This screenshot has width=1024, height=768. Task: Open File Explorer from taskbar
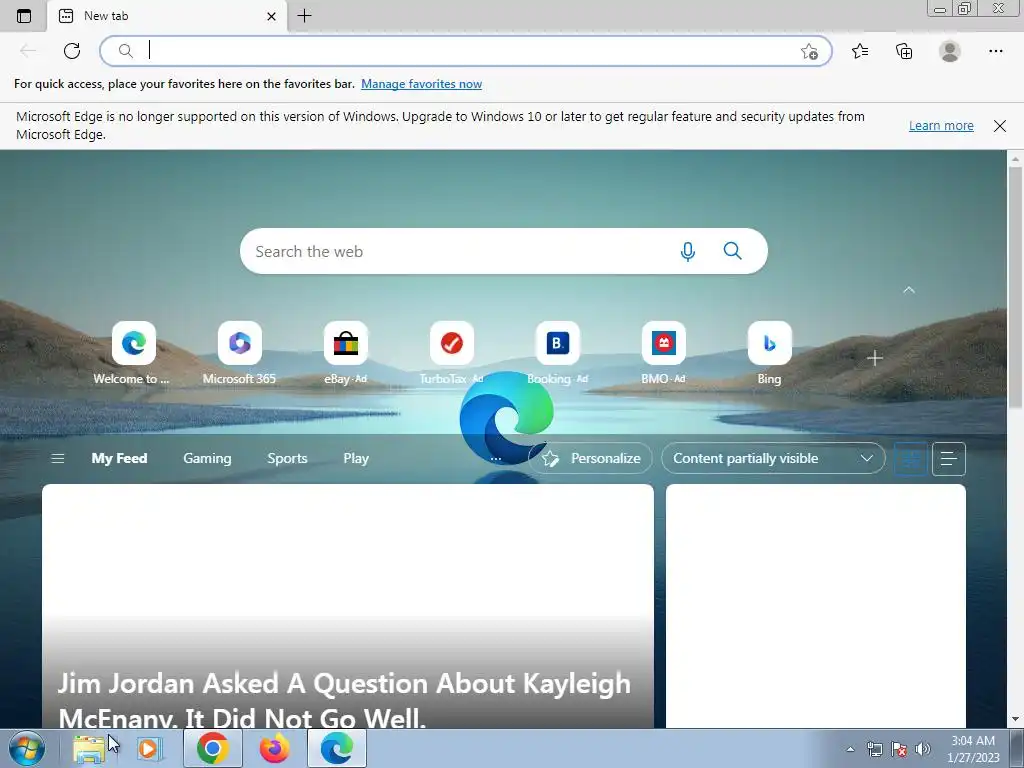point(89,748)
